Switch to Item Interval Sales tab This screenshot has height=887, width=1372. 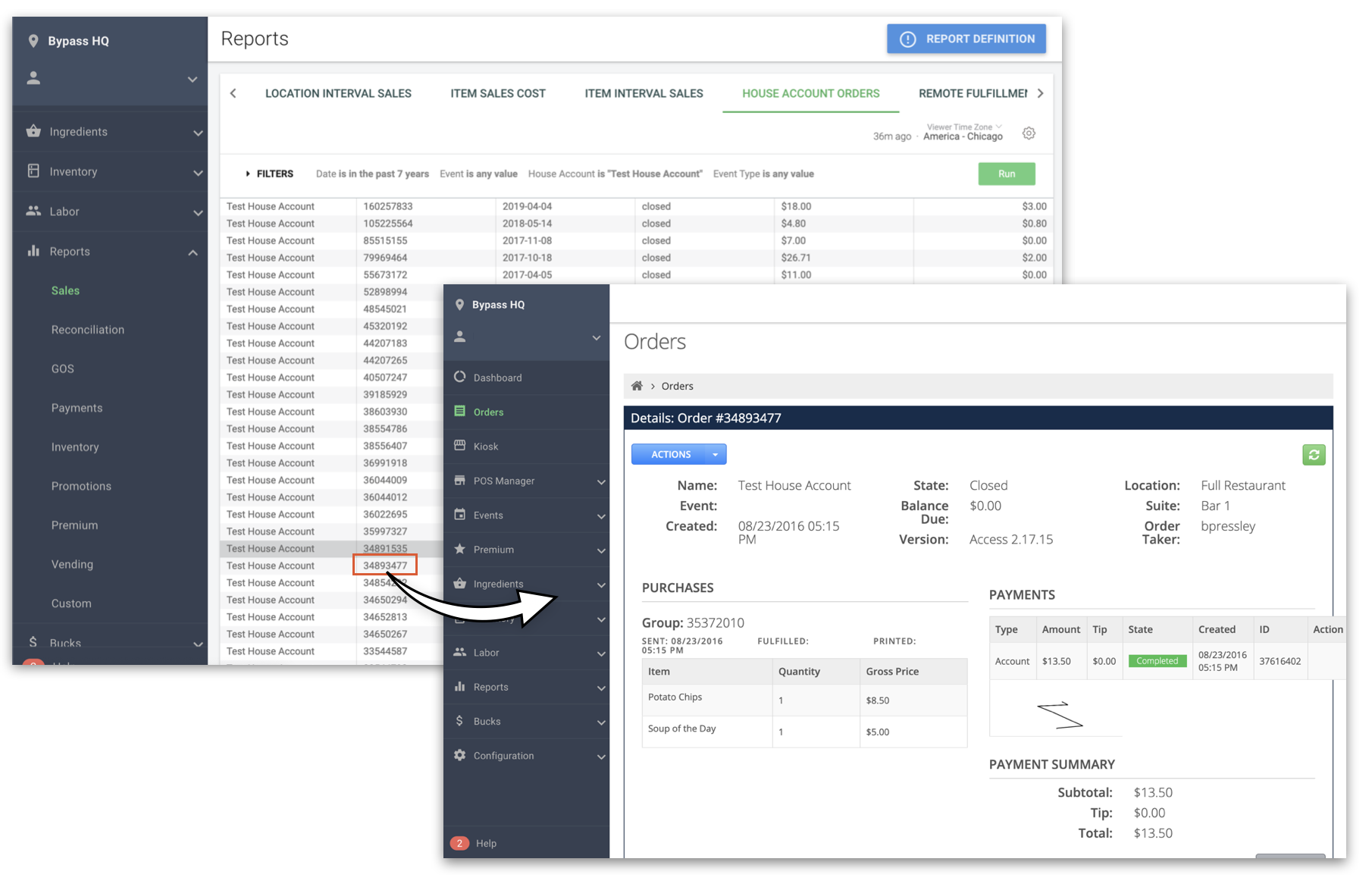tap(644, 93)
